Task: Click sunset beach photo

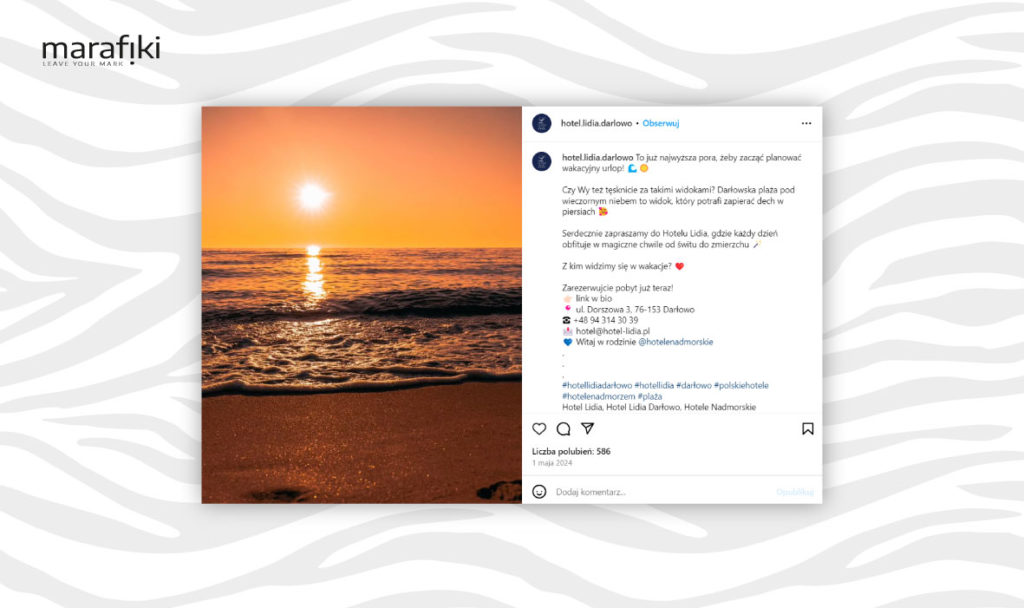Action: coord(362,305)
